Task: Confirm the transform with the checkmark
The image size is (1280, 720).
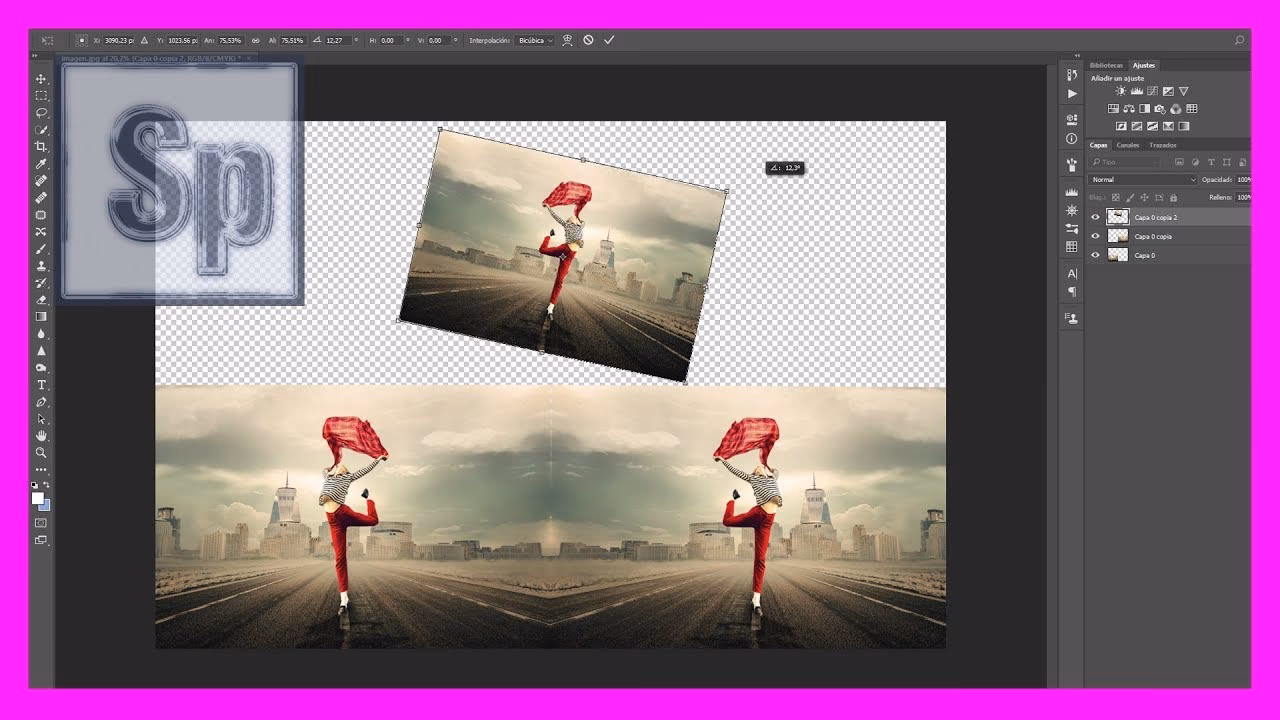Action: pos(610,40)
